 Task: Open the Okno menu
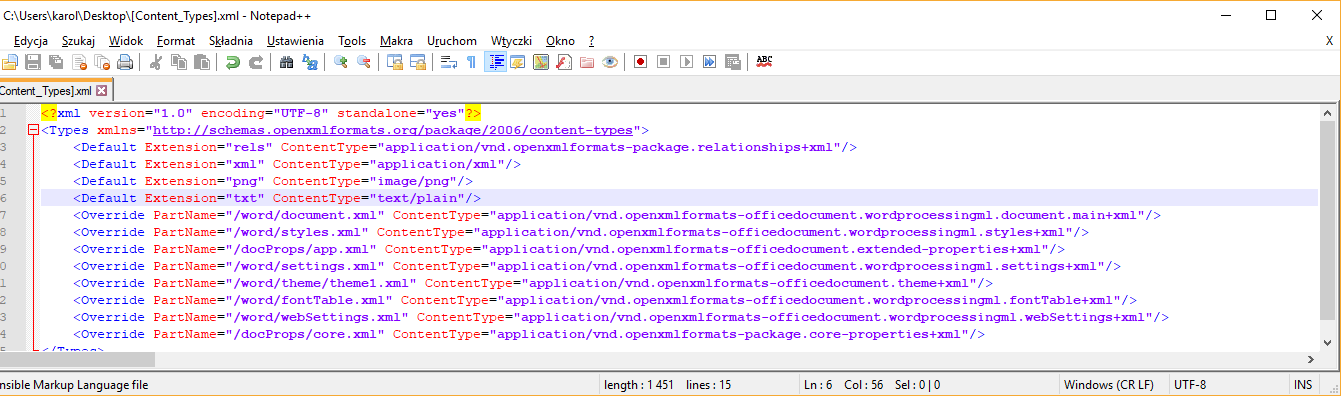(560, 41)
